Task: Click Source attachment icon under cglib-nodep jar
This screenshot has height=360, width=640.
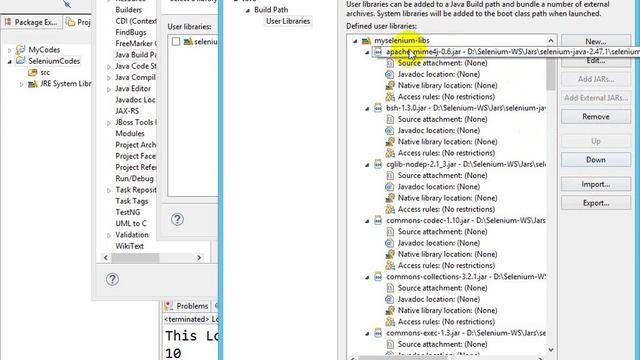Action: click(x=390, y=176)
